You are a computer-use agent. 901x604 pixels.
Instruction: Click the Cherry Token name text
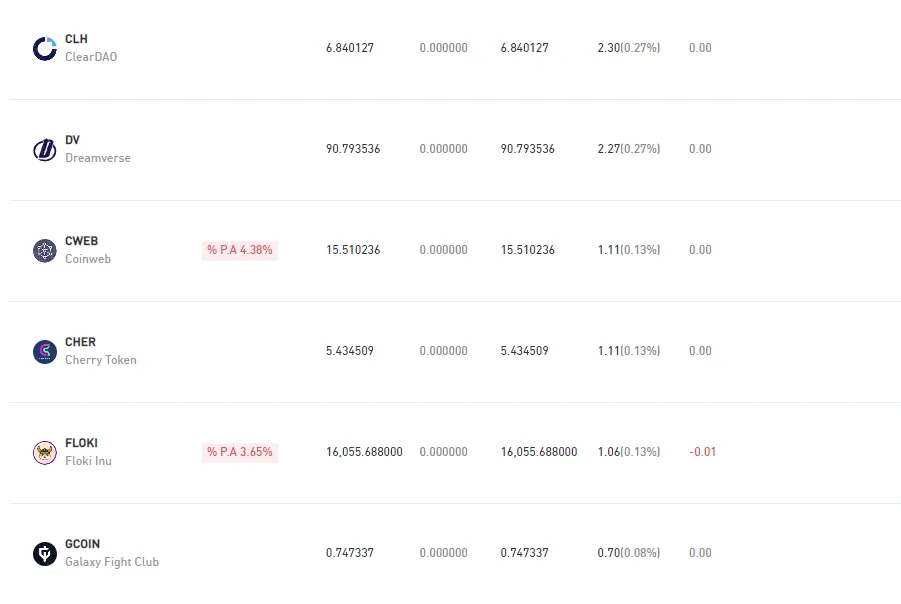[101, 360]
